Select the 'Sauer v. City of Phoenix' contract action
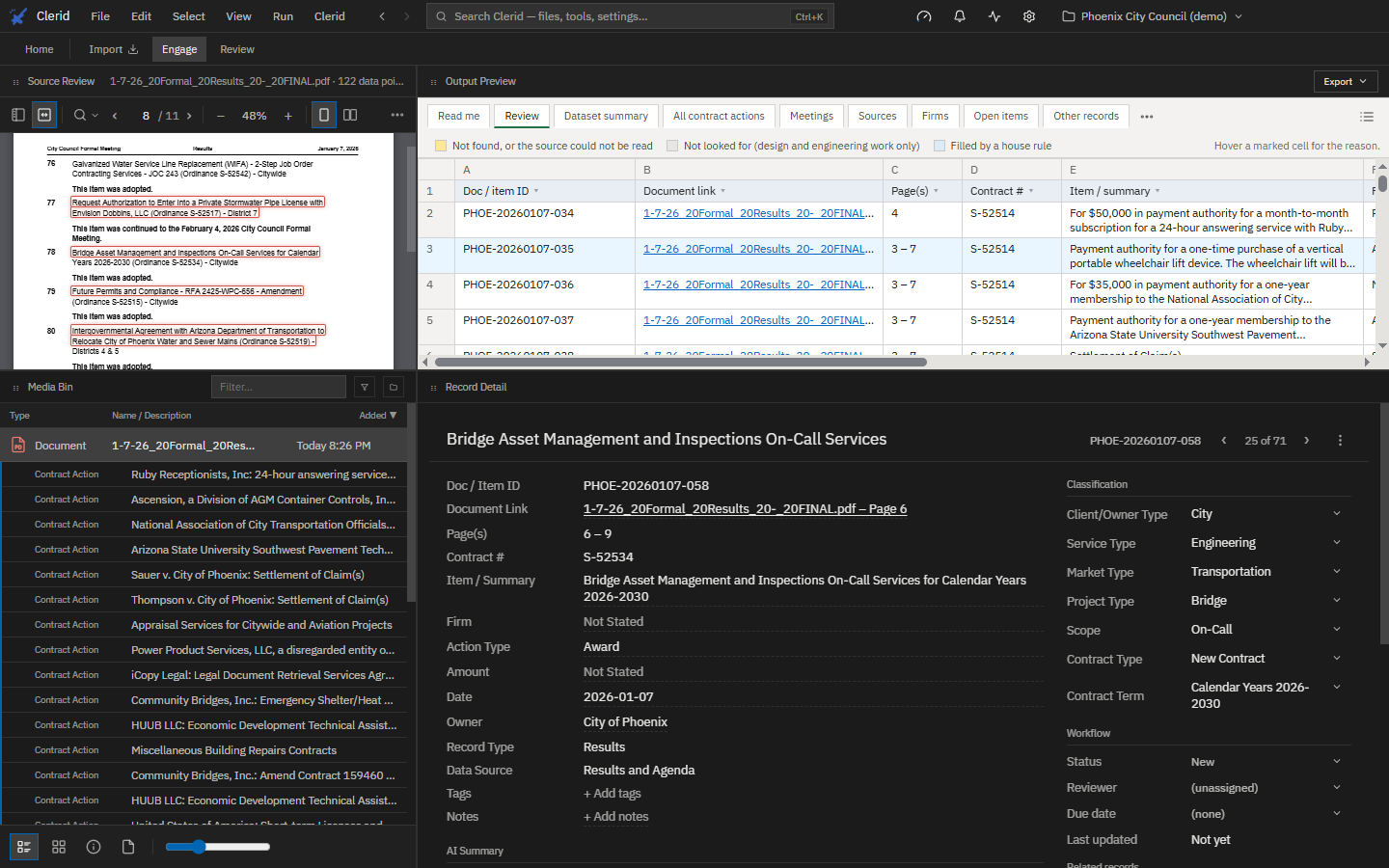This screenshot has height=868, width=1389. pos(204,575)
